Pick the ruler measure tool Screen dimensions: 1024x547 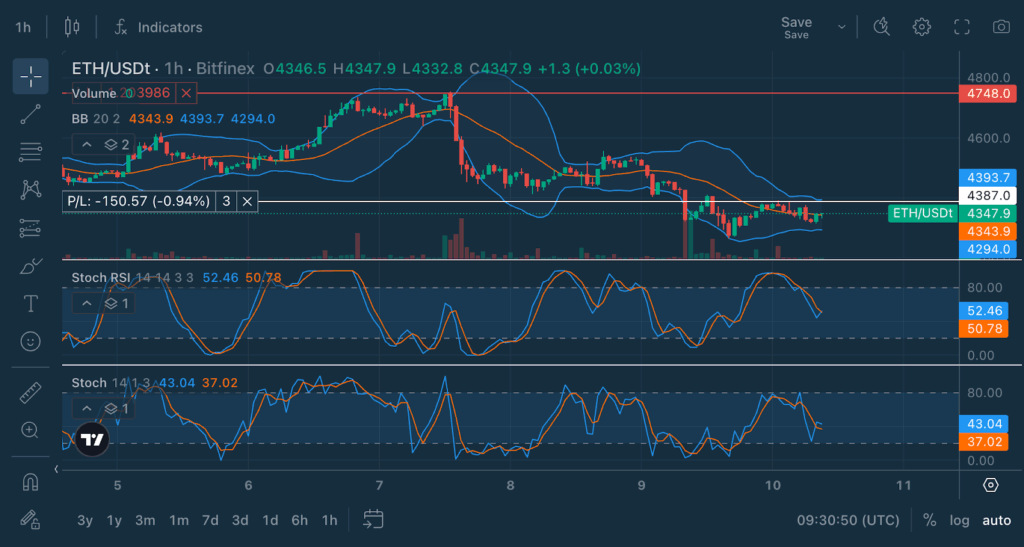click(x=30, y=393)
